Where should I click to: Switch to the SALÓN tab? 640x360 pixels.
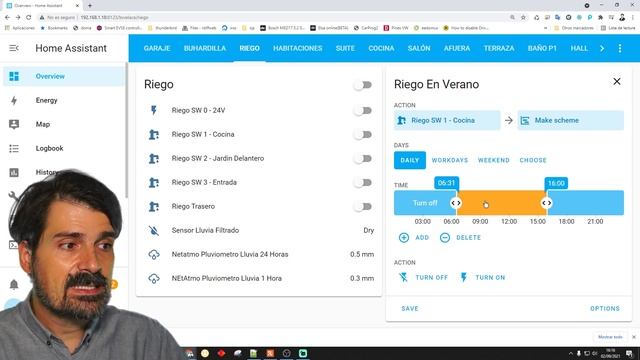419,48
